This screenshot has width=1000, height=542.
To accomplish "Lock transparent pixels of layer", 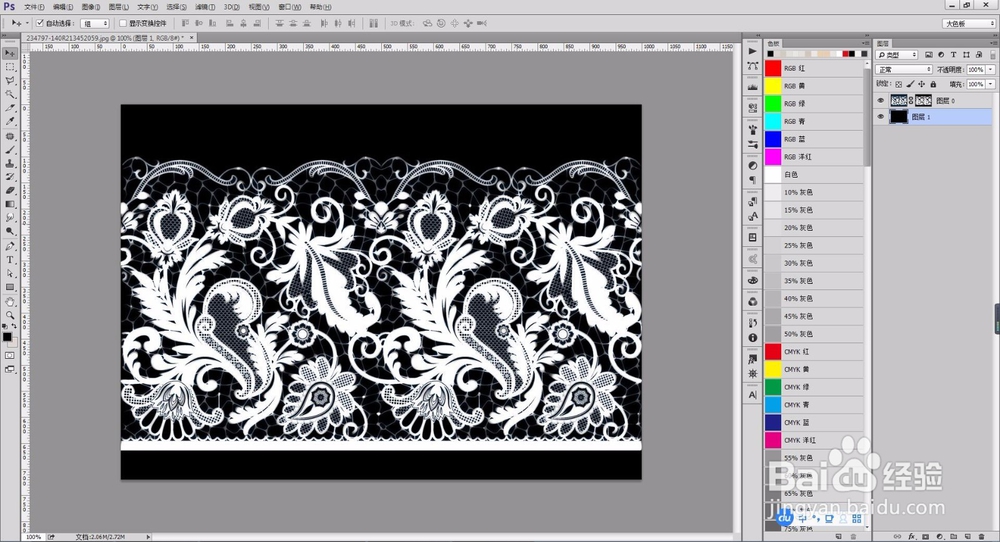I will 899,84.
